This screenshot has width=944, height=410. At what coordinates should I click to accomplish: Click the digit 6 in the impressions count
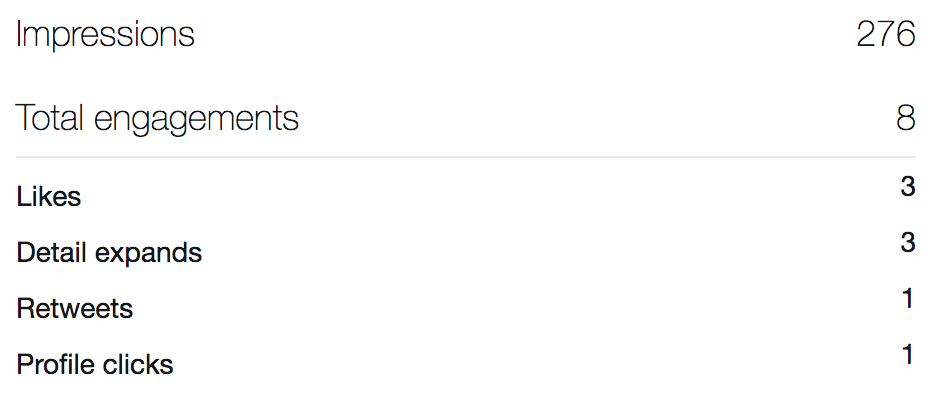click(905, 35)
